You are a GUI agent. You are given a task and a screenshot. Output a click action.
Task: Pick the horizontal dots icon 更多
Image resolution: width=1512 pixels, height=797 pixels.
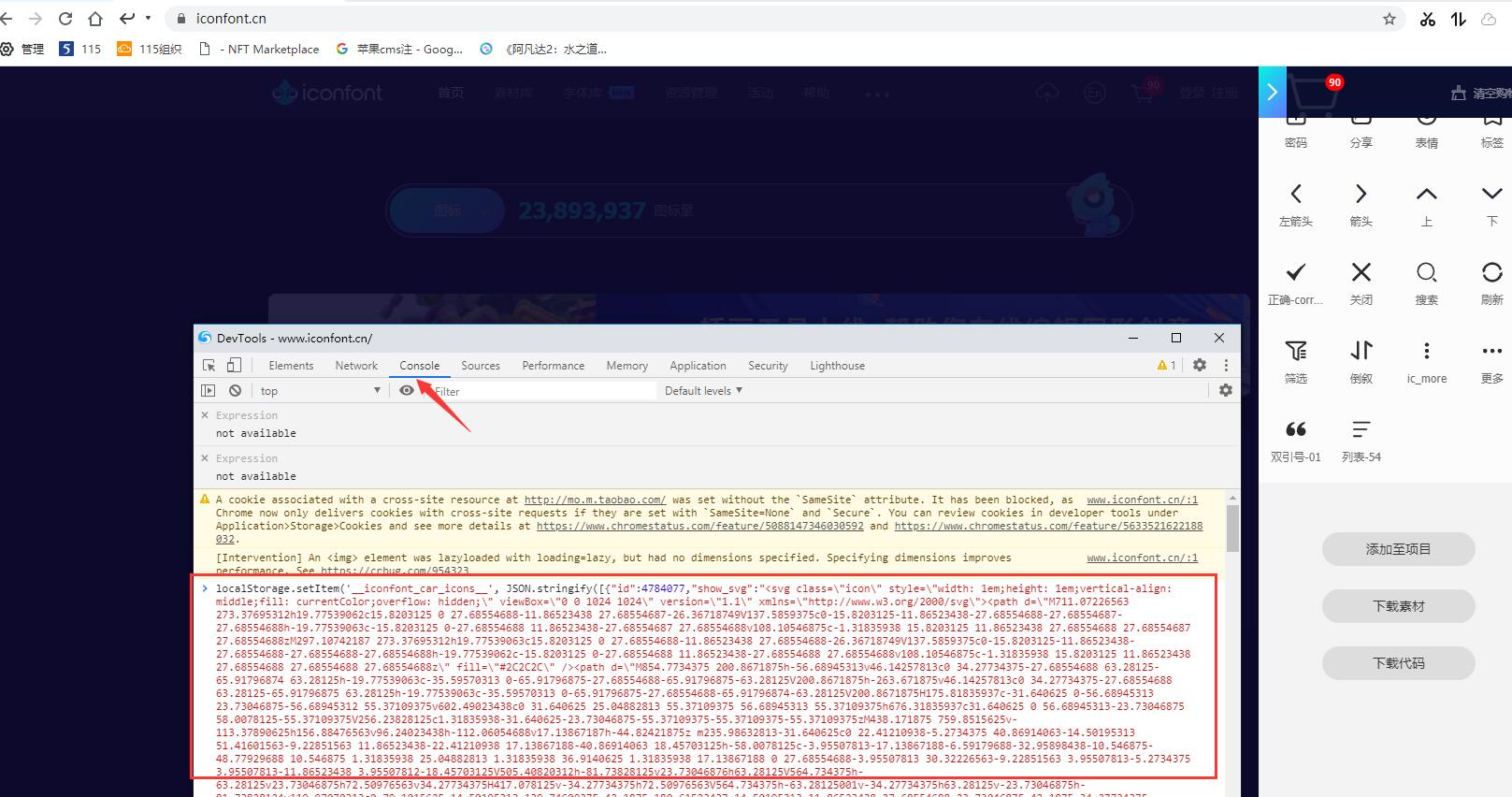[1492, 351]
